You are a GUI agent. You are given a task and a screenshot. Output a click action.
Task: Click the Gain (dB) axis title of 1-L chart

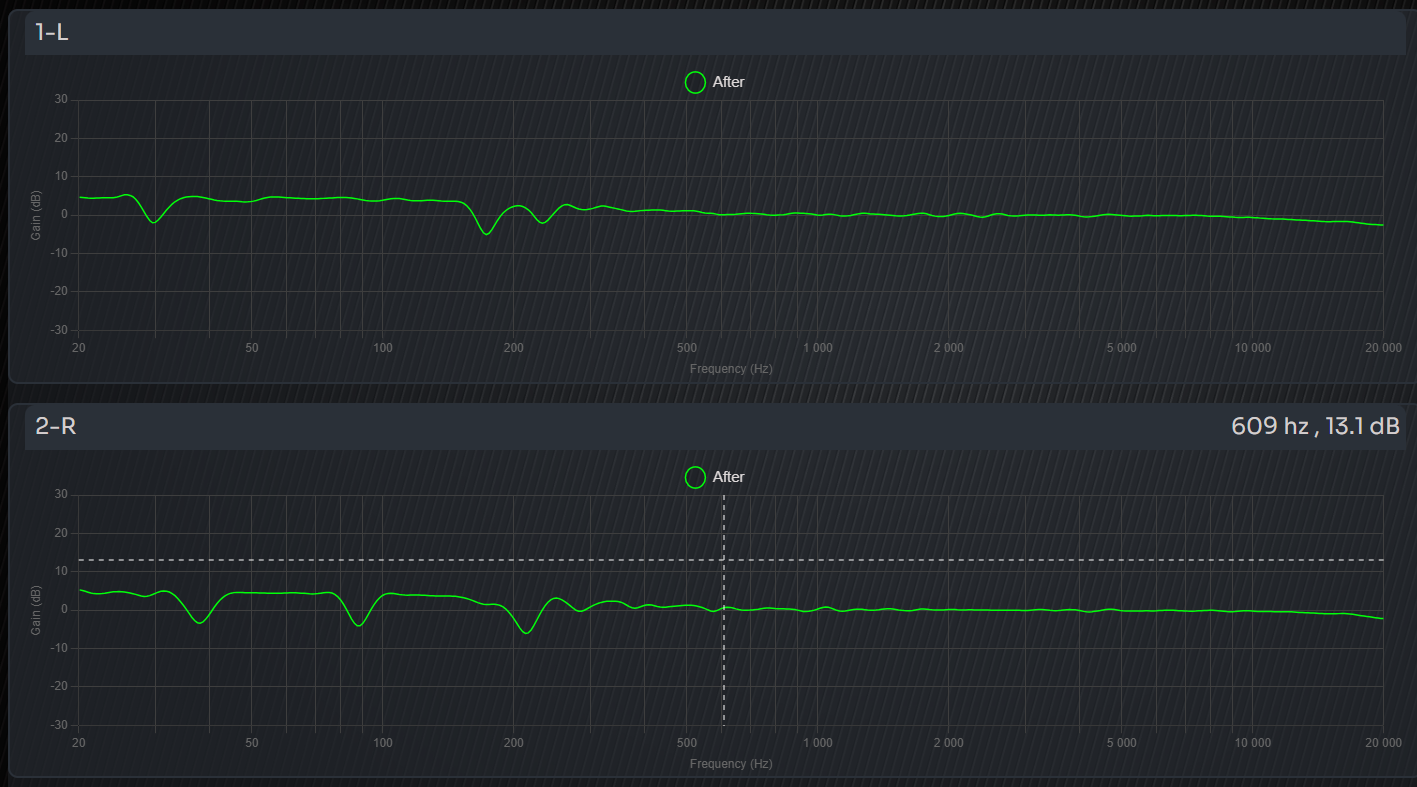tap(36, 215)
